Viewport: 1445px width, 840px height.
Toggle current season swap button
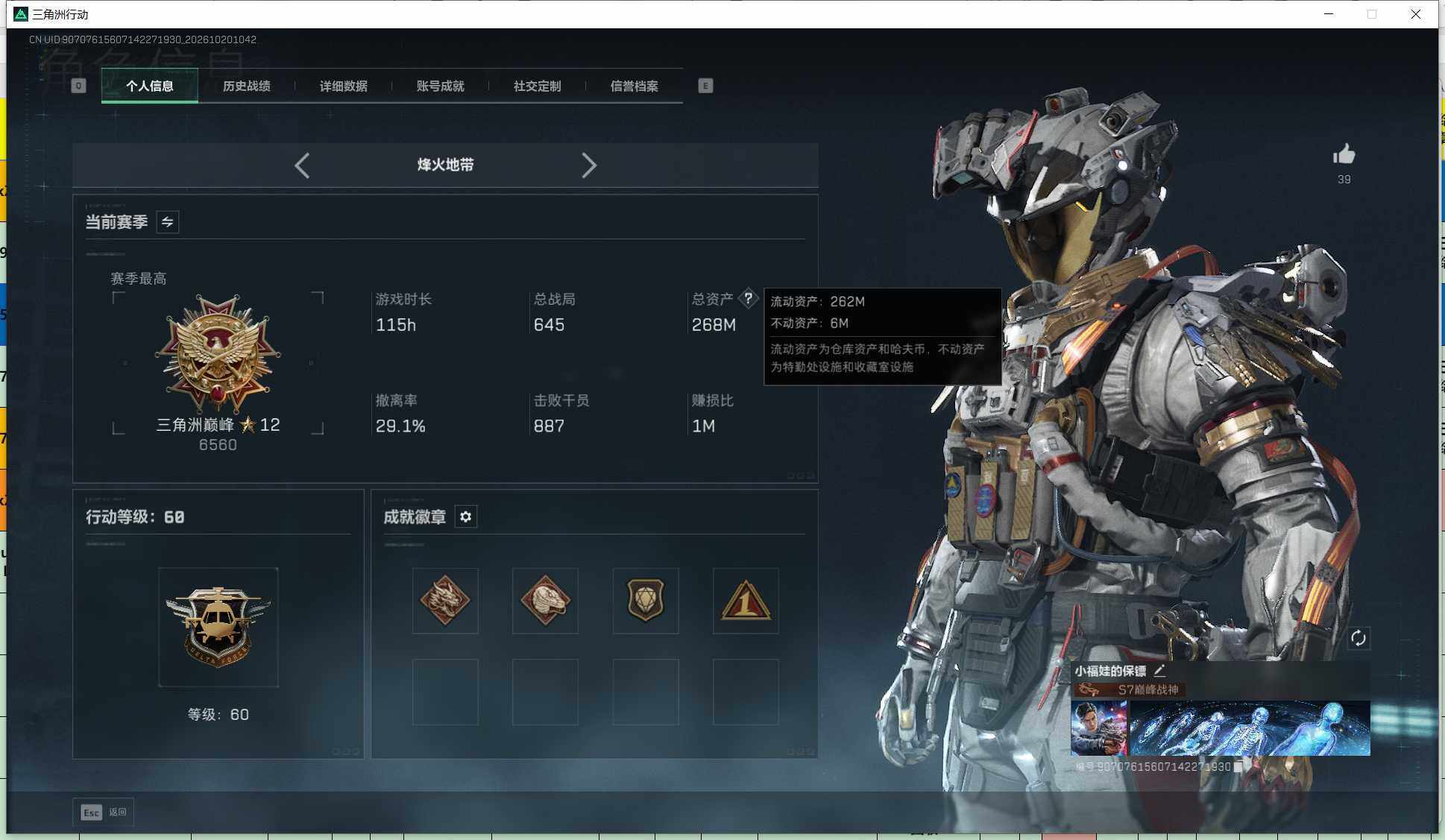click(168, 222)
